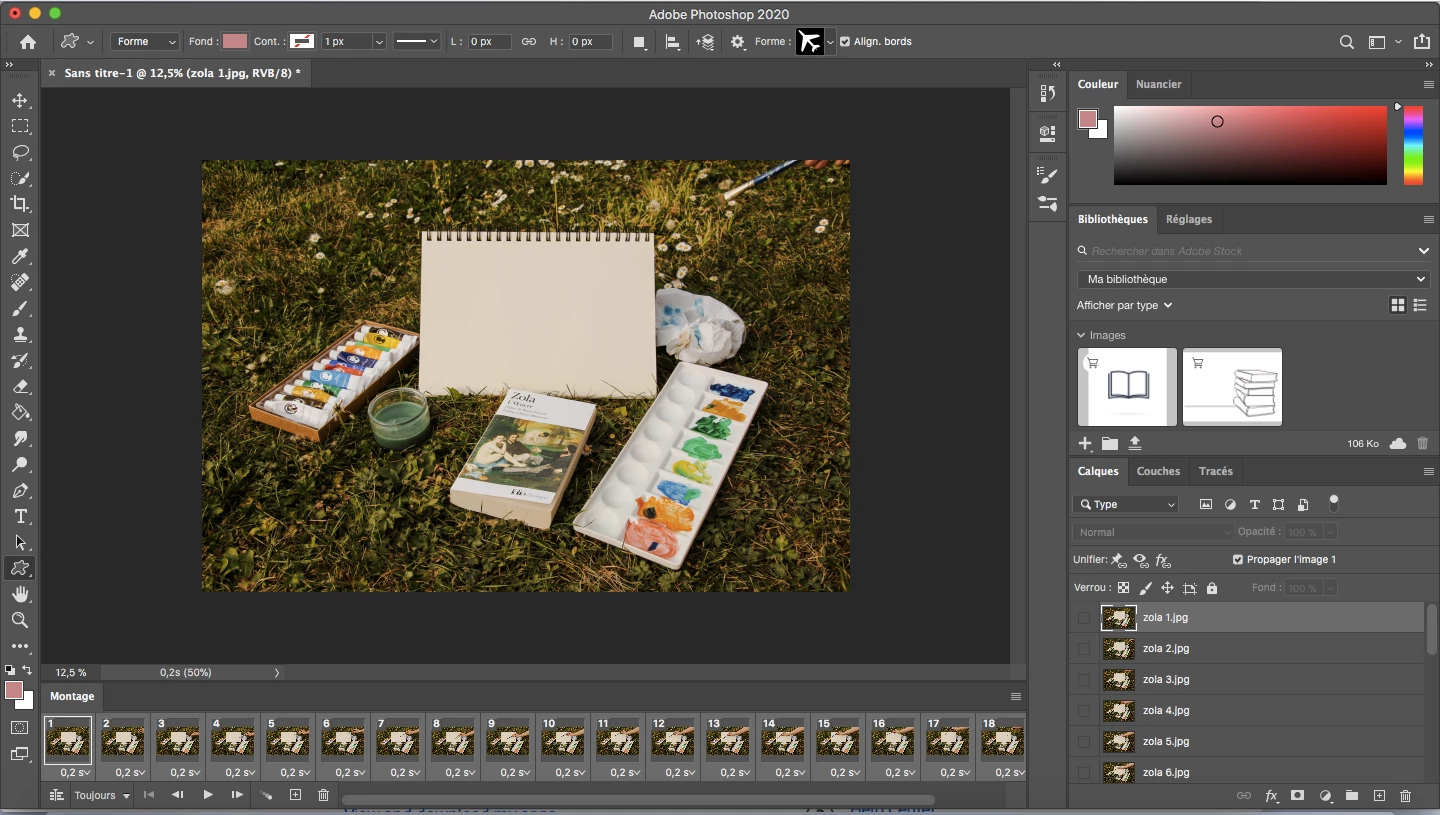Image resolution: width=1440 pixels, height=815 pixels.
Task: Select the Move tool
Action: coord(20,100)
